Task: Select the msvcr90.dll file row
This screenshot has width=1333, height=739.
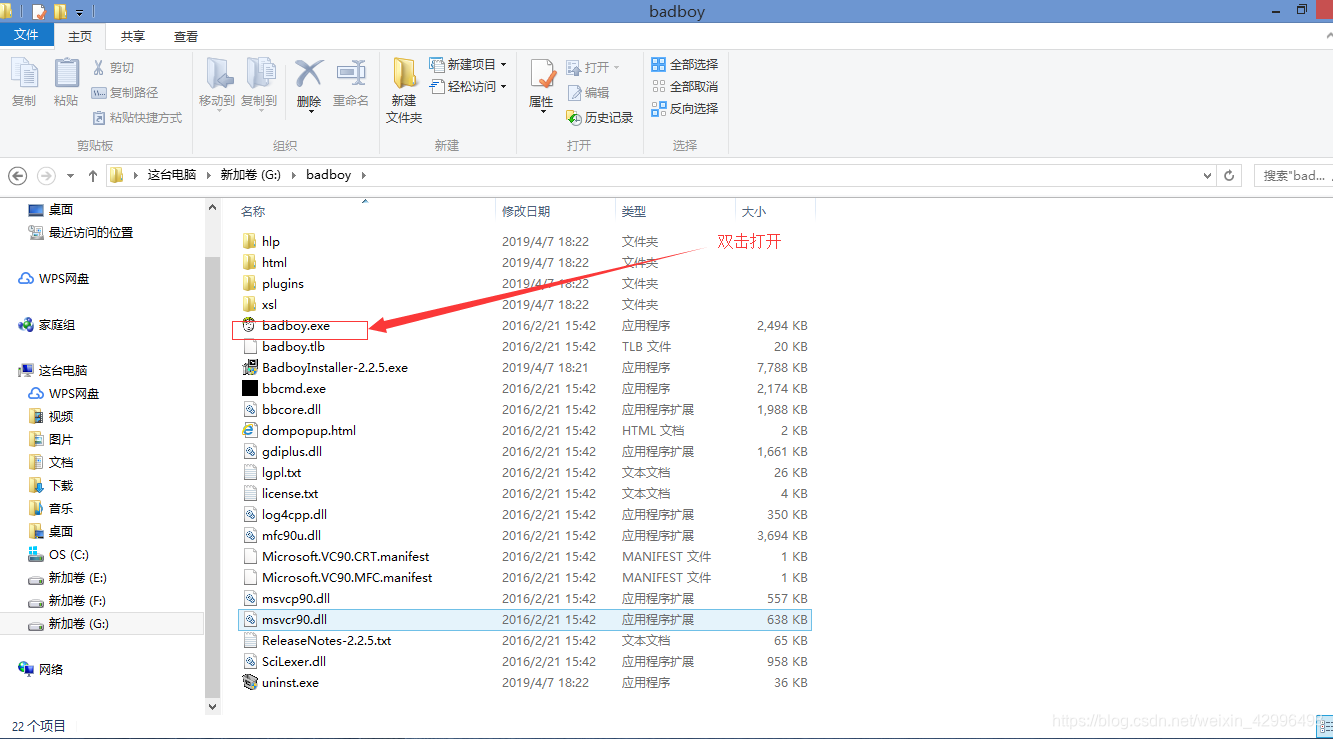Action: pyautogui.click(x=525, y=619)
